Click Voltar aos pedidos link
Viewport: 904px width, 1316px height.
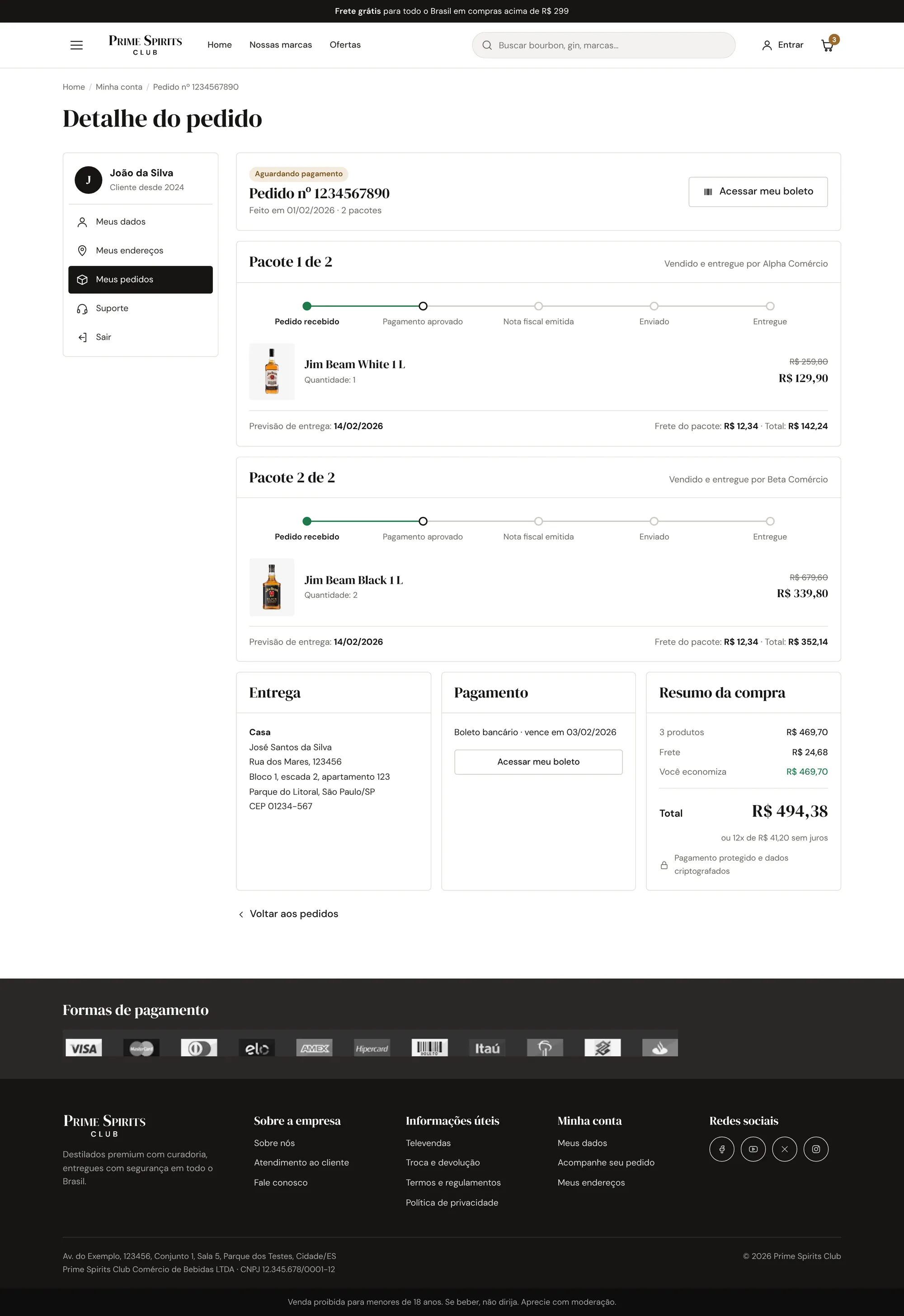click(288, 914)
